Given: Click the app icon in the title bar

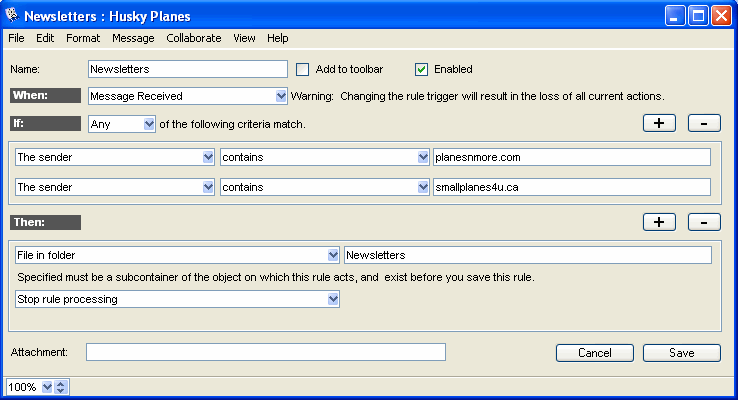Looking at the screenshot, I should pos(13,16).
